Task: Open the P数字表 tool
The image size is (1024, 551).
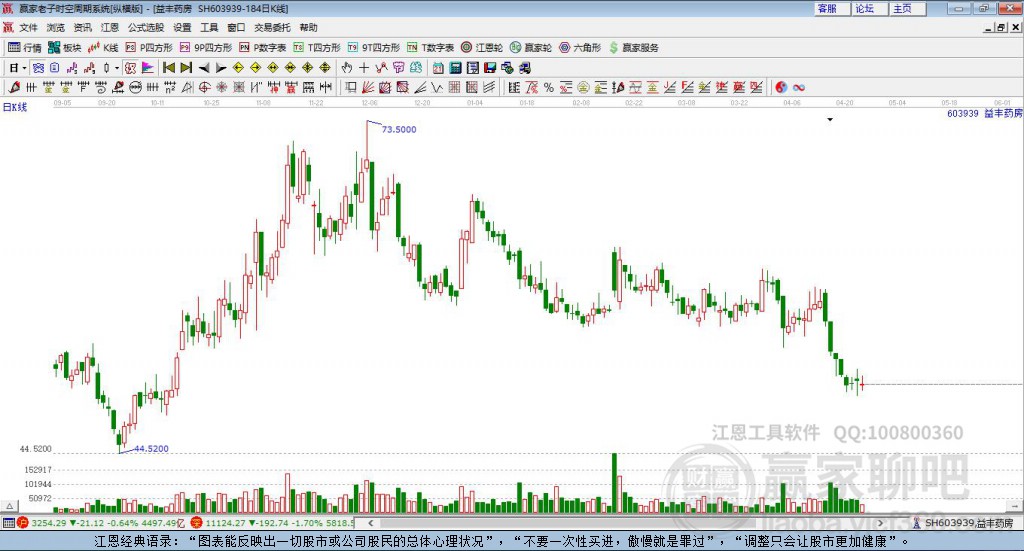Action: 263,48
